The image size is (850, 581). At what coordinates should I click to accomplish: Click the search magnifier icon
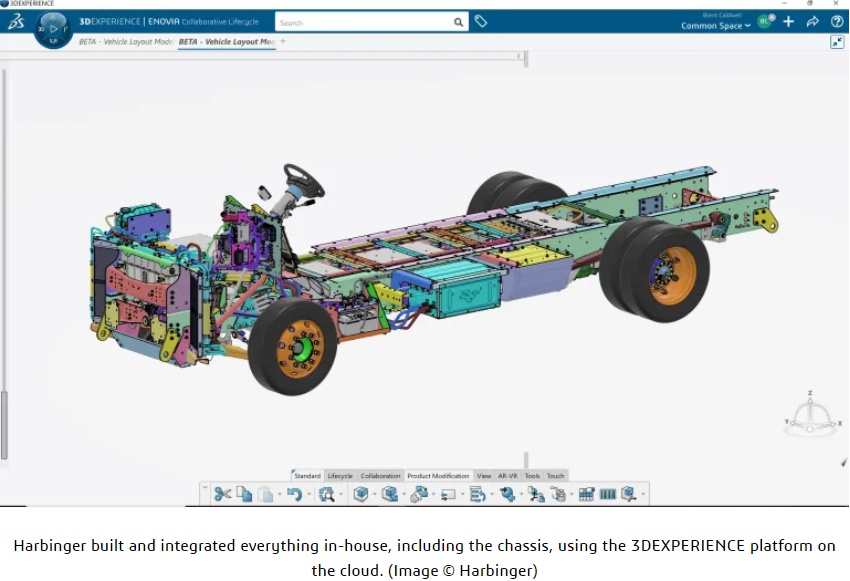point(458,22)
